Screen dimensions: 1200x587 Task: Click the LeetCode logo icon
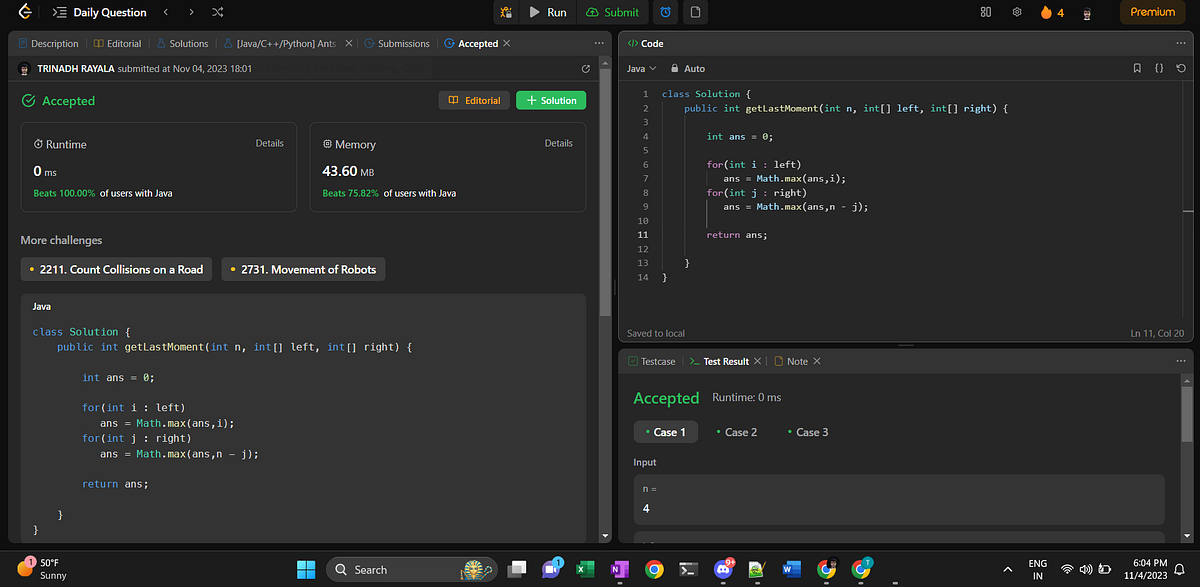click(x=25, y=12)
